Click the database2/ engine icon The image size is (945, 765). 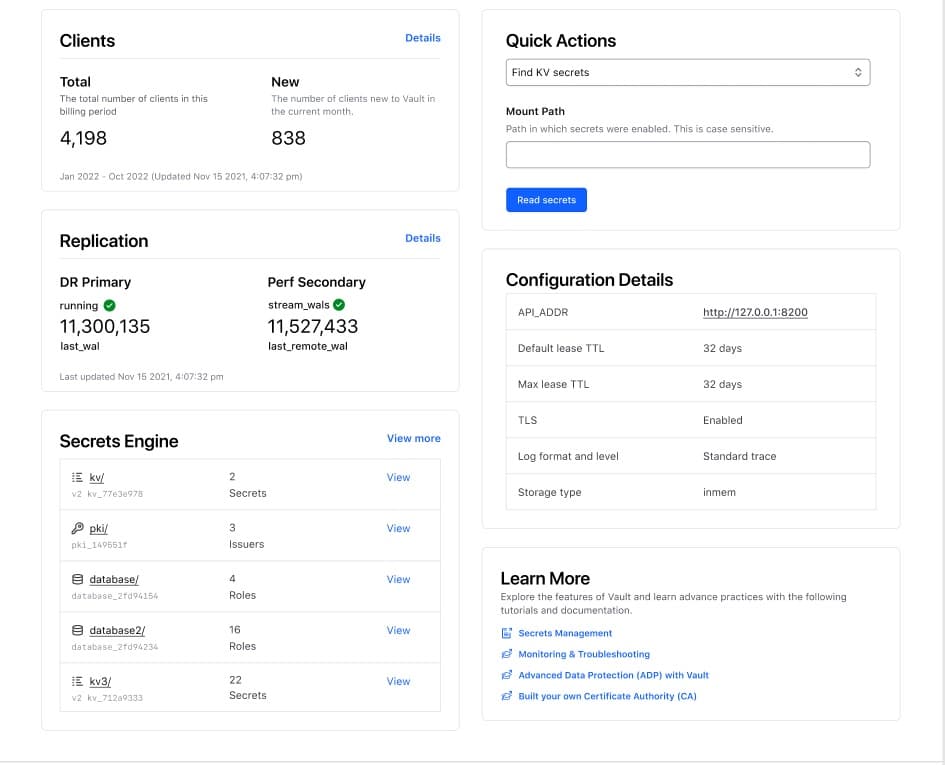pos(77,631)
